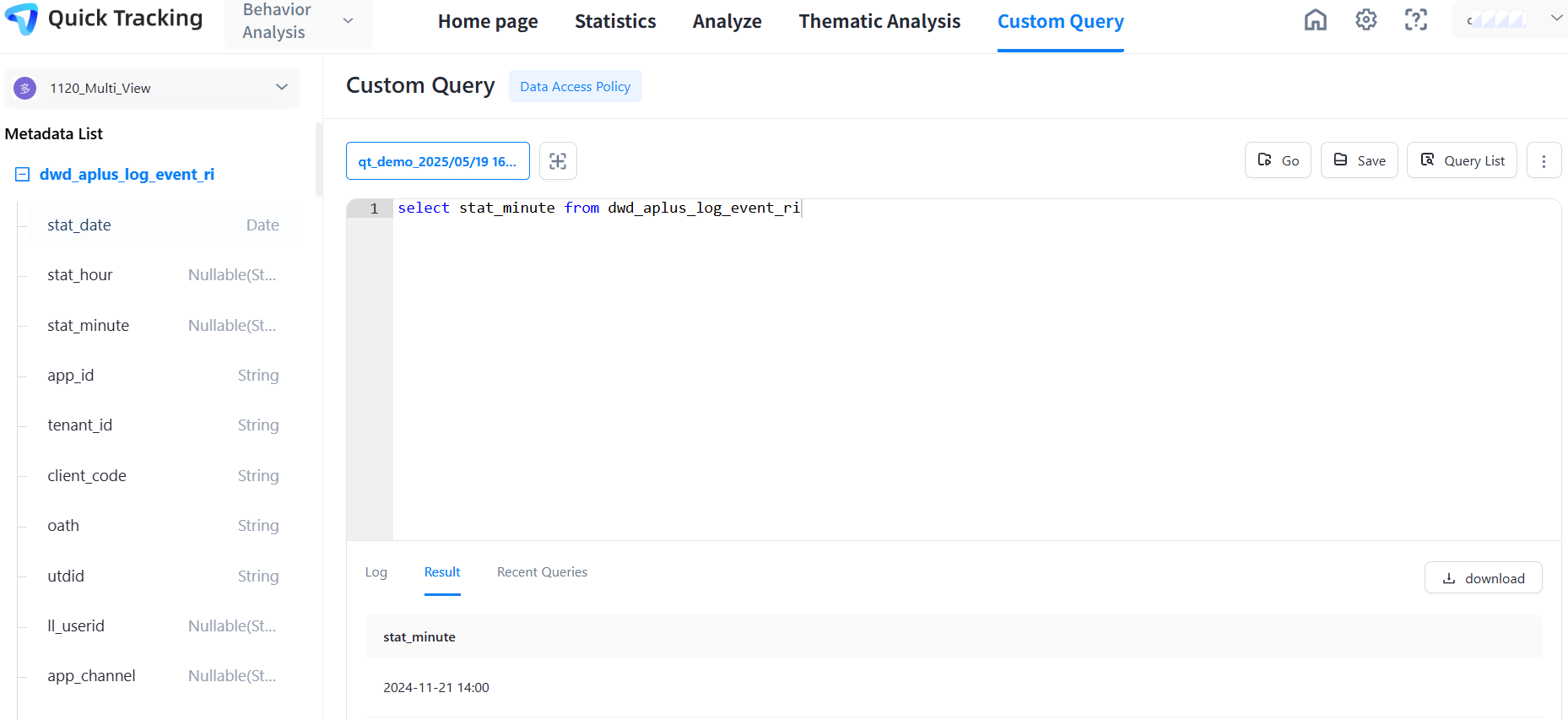The width and height of the screenshot is (1568, 720).
Task: Click the Quick Tracking logo icon
Action: [22, 19]
